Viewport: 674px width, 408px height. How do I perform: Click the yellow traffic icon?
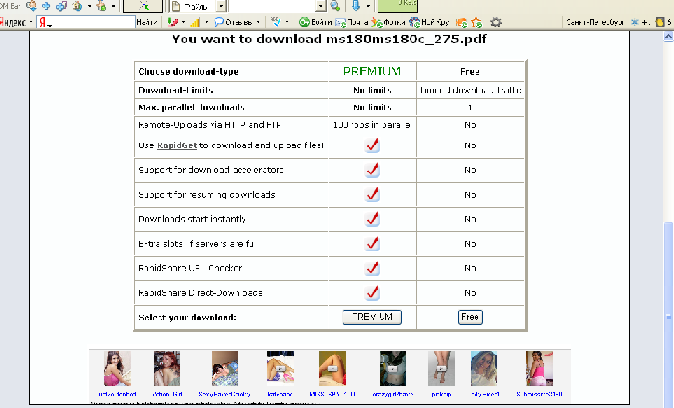pyautogui.click(x=660, y=22)
